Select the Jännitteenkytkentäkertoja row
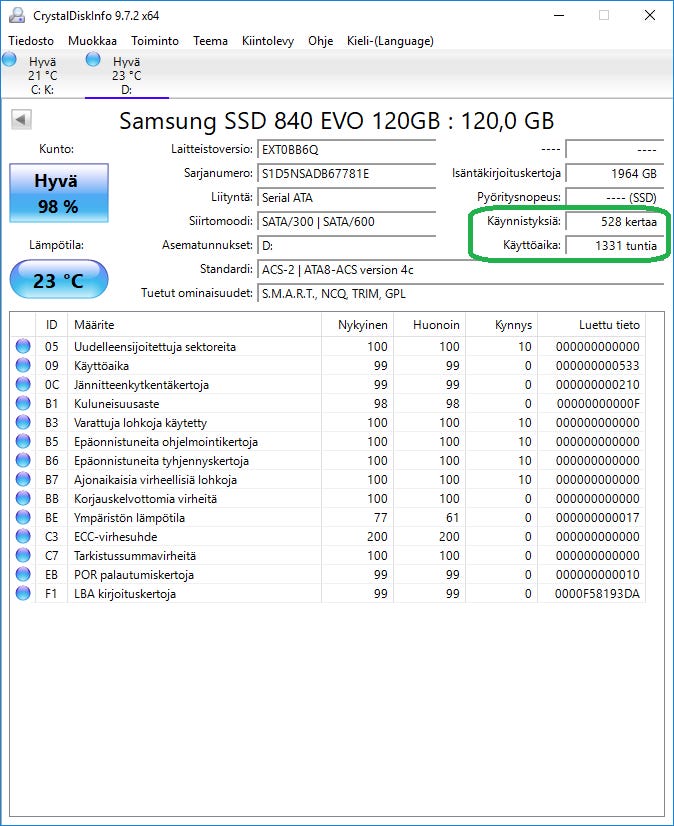Screen dimensions: 674x826 tap(328, 385)
